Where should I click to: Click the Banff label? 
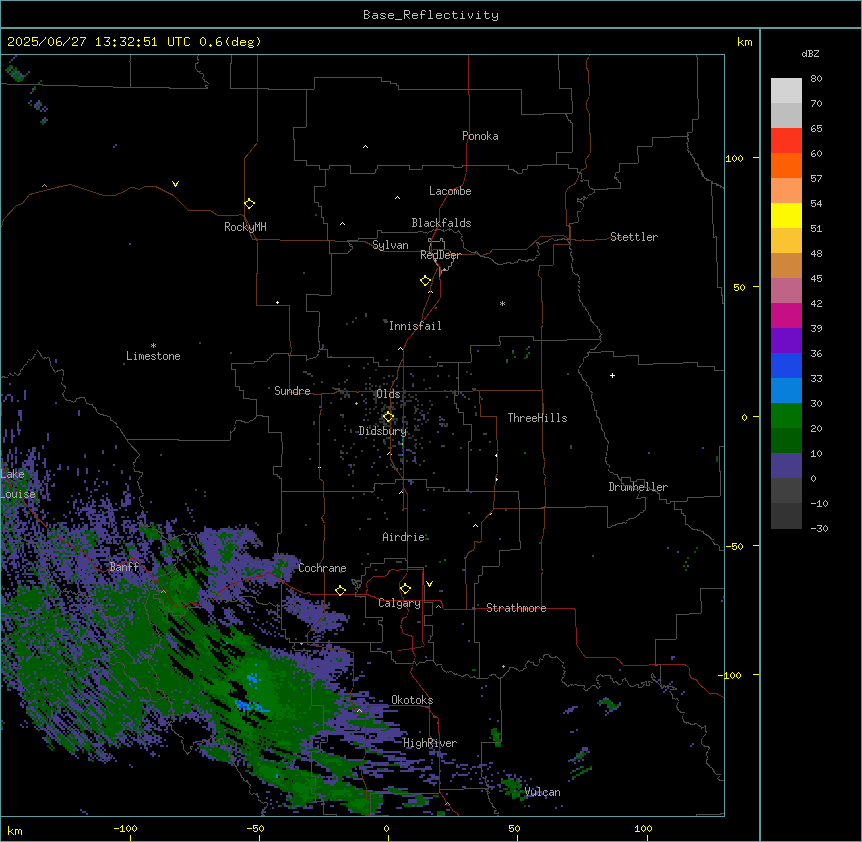(124, 567)
